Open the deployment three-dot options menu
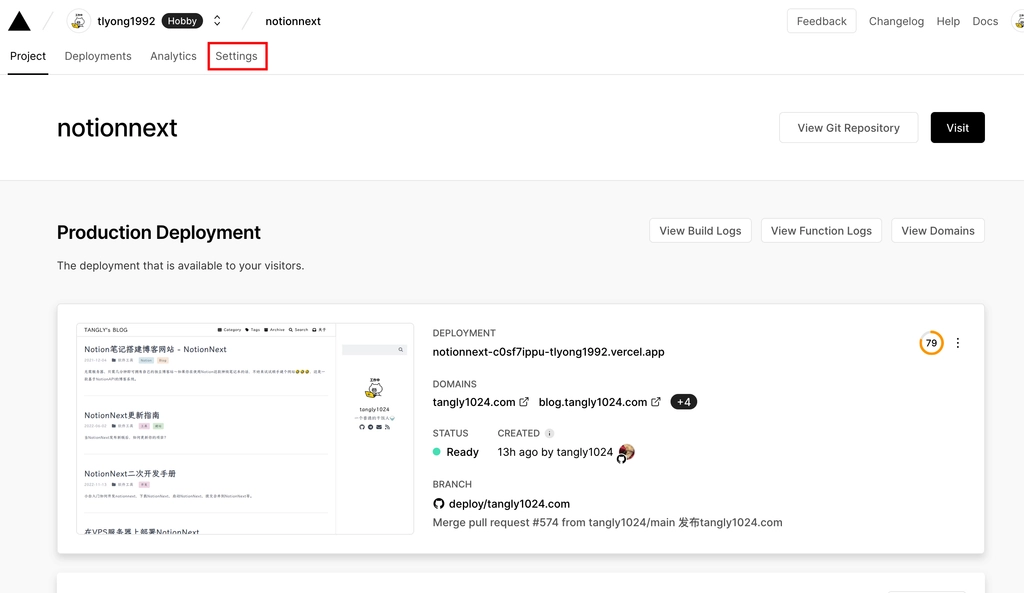The width and height of the screenshot is (1024, 593). 958,343
